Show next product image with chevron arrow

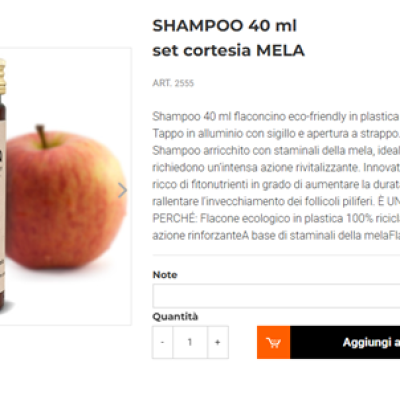coord(122,190)
